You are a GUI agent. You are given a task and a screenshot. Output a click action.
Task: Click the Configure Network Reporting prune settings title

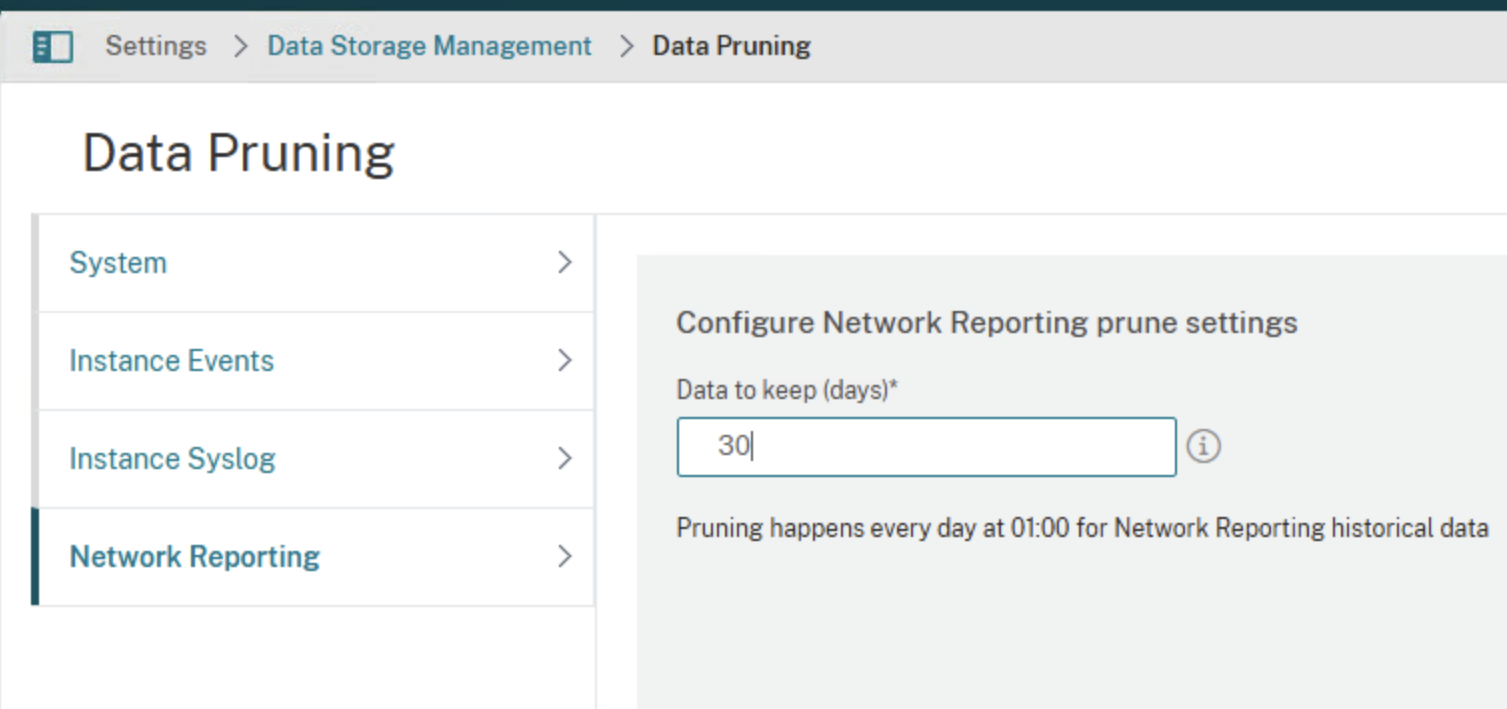coord(986,323)
